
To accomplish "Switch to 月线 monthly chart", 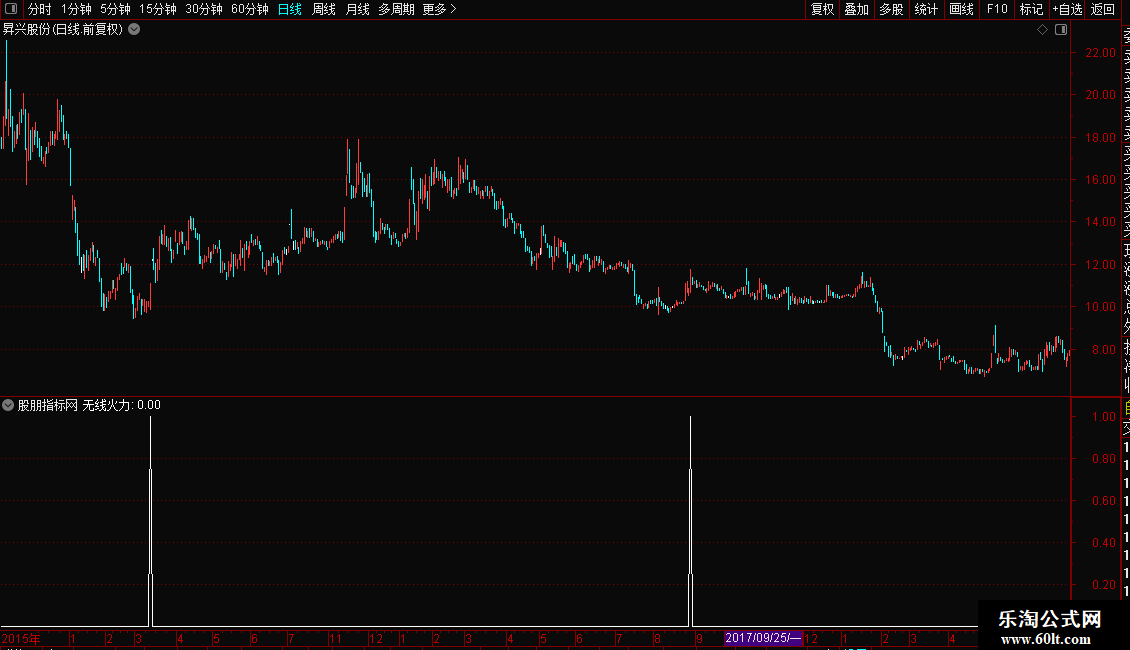I will coord(357,9).
